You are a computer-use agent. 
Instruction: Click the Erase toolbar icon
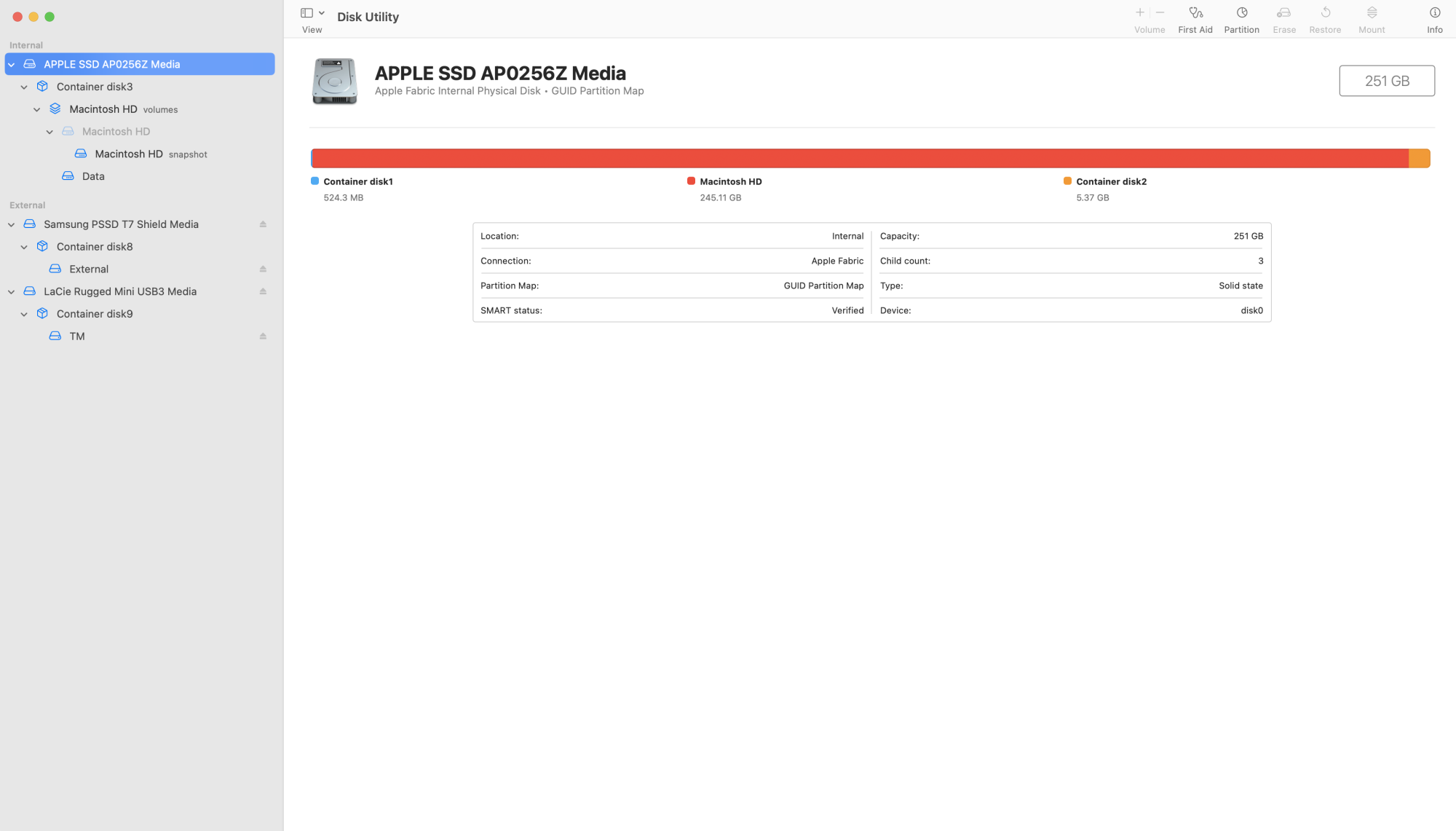pos(1283,13)
